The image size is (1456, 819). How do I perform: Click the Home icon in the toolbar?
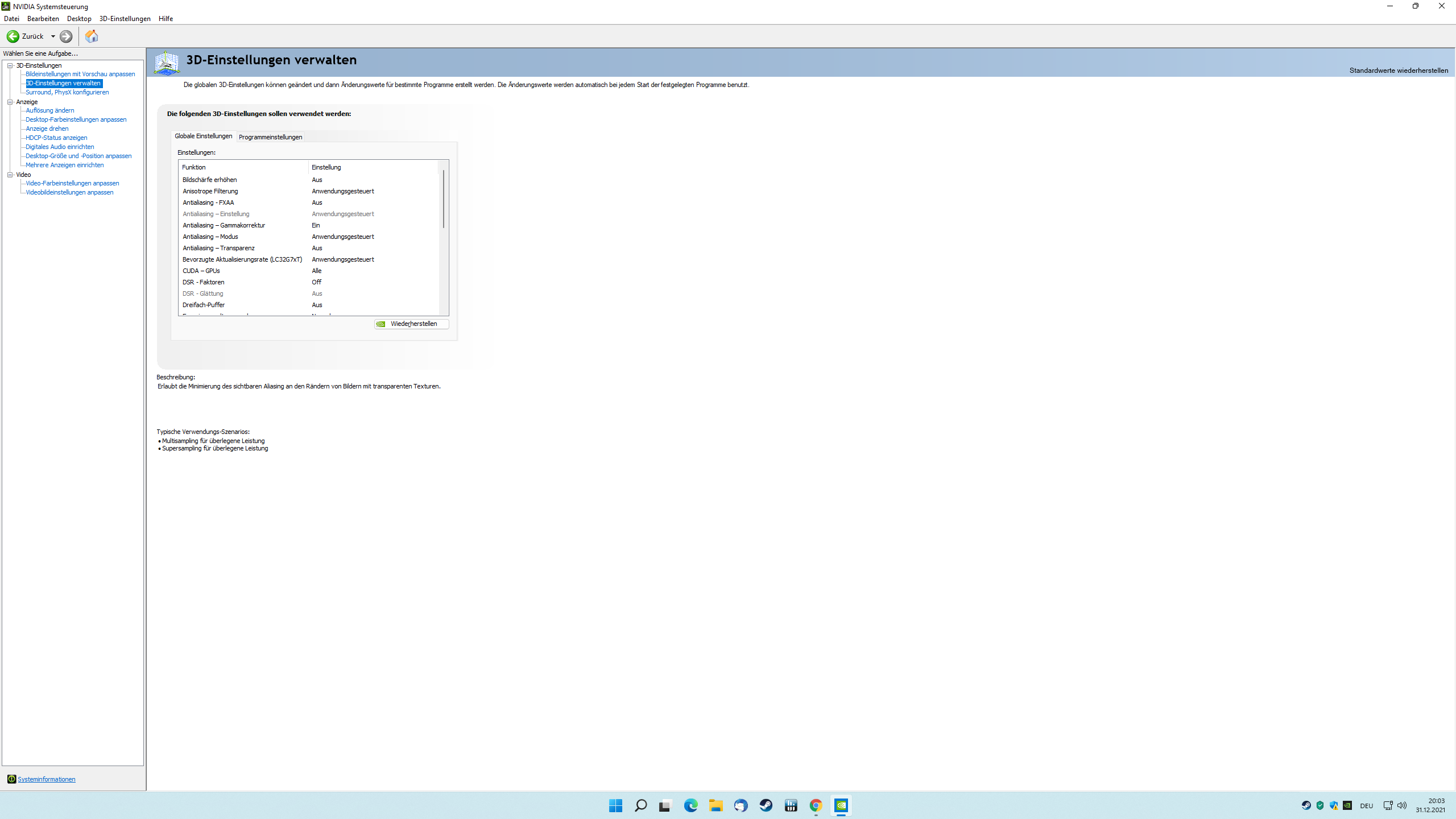click(92, 36)
